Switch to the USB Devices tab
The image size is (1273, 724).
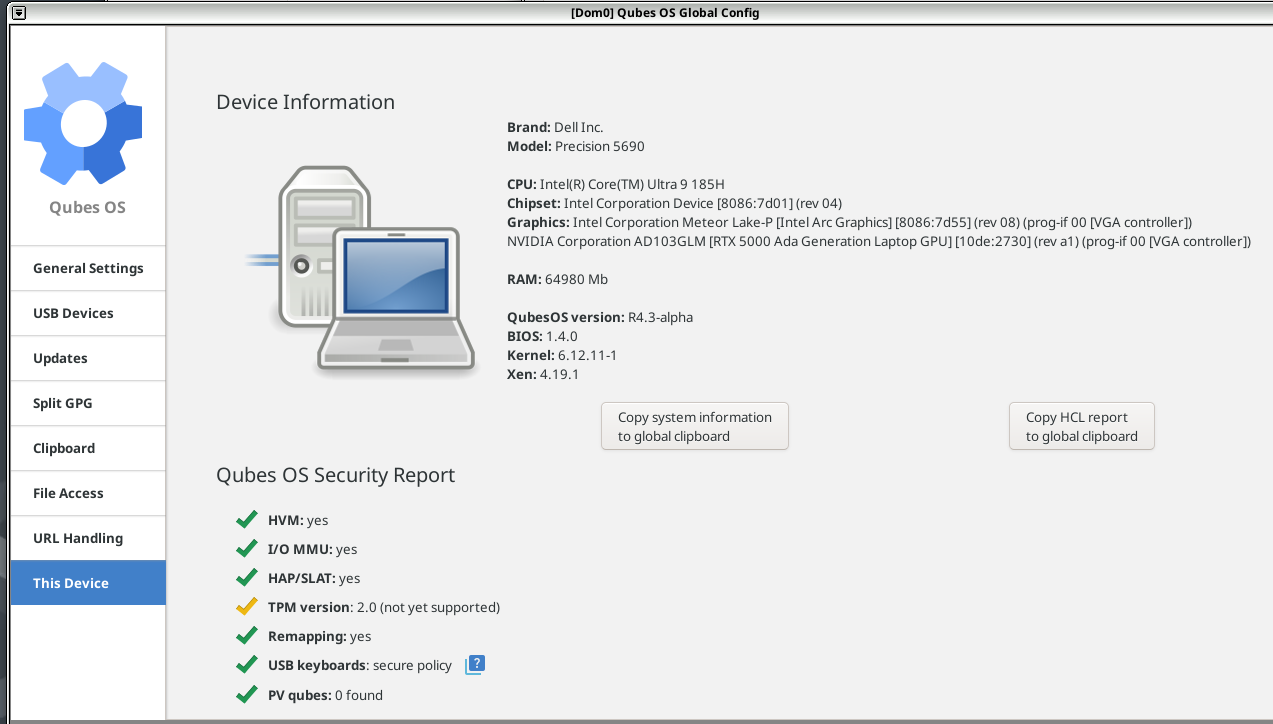click(88, 313)
